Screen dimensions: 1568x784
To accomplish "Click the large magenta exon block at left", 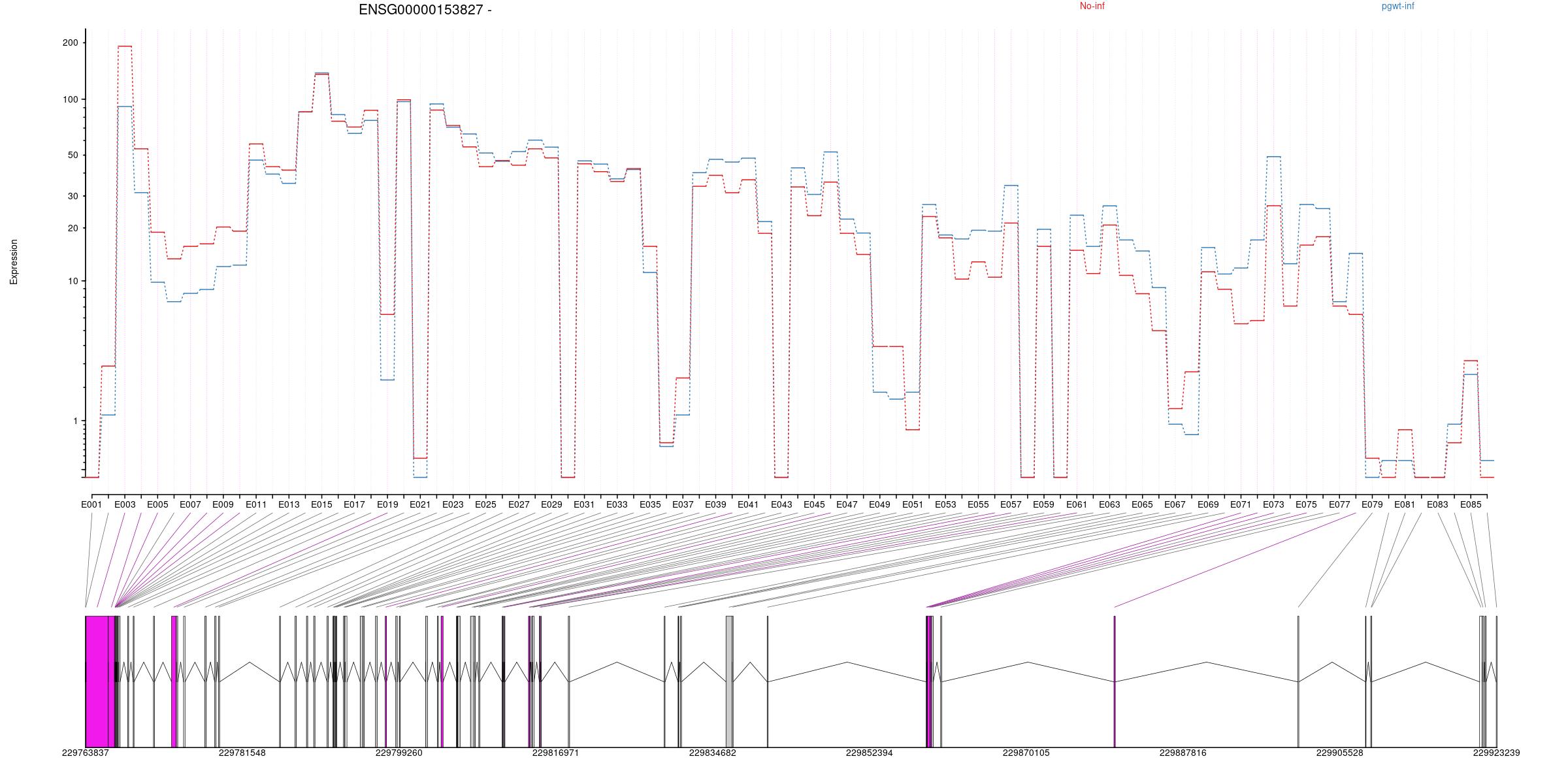I will click(97, 681).
